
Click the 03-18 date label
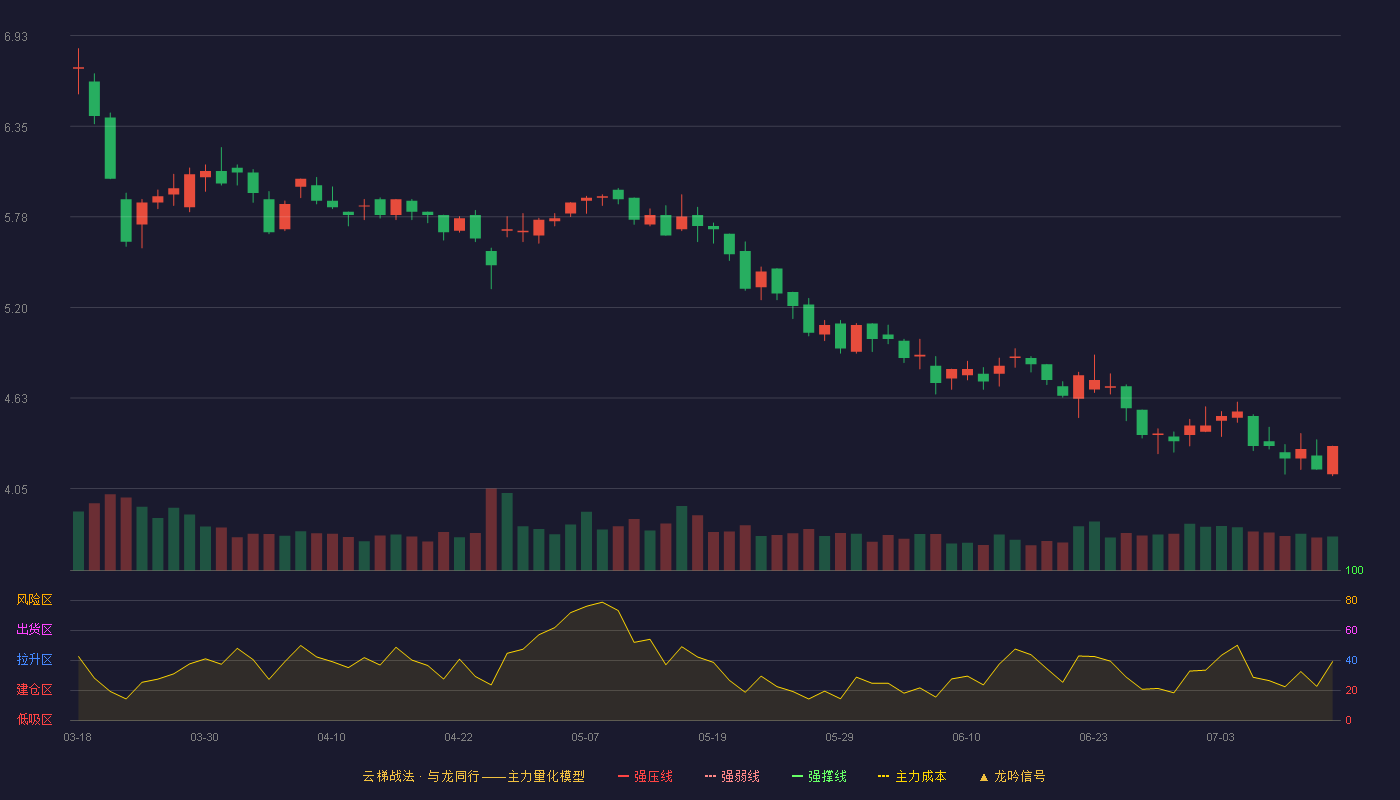tap(77, 738)
